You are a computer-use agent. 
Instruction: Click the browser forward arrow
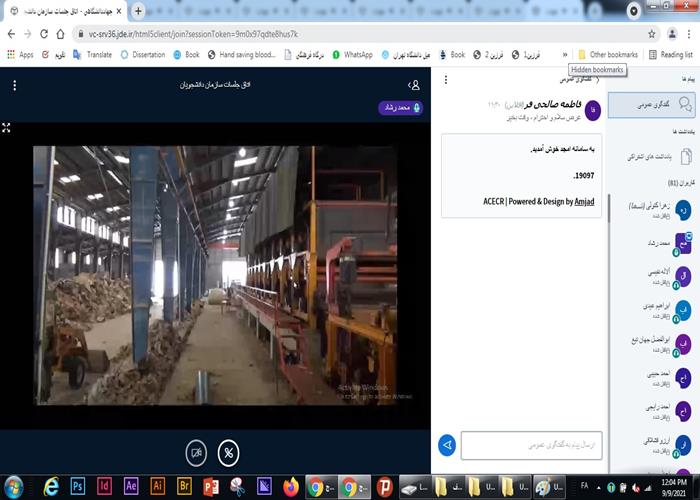point(28,34)
